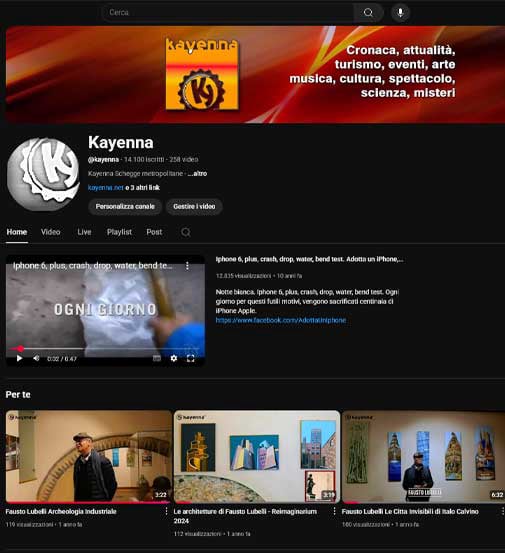This screenshot has width=505, height=553.
Task: Click Le architetture di Fausto Lubelli title
Action: pyautogui.click(x=245, y=516)
